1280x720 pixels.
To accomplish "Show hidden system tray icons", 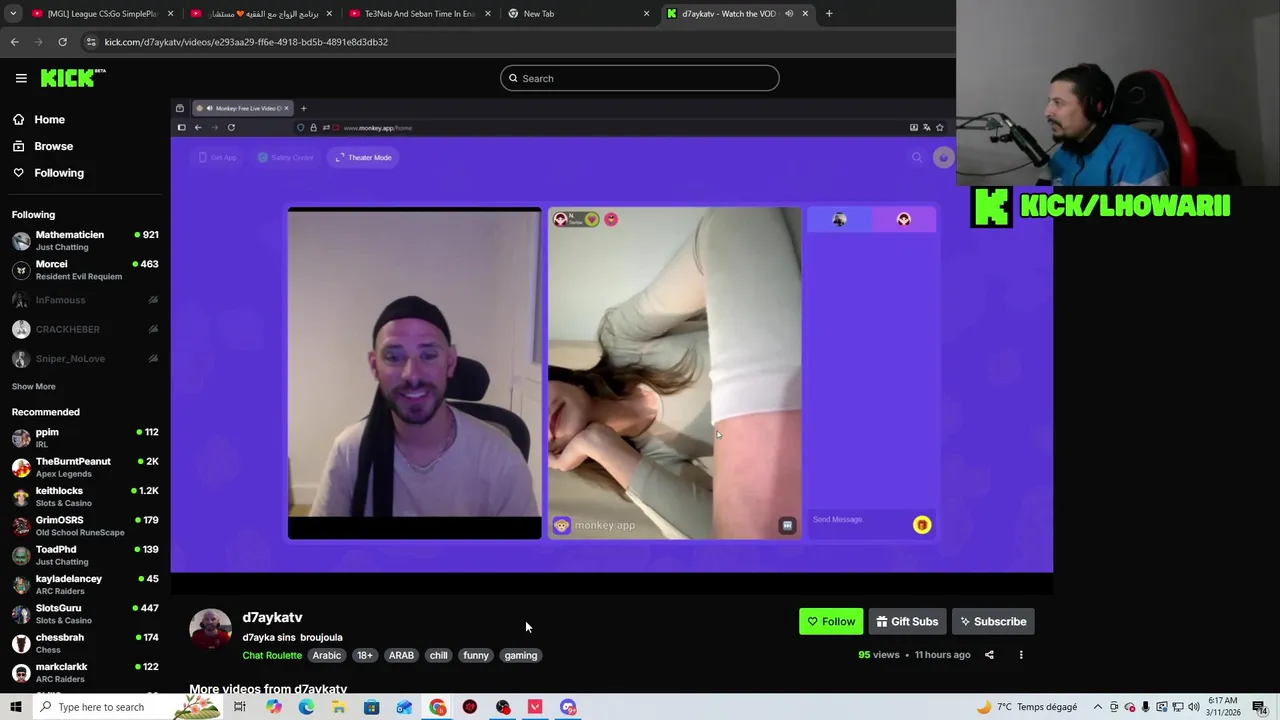I will tap(1097, 707).
